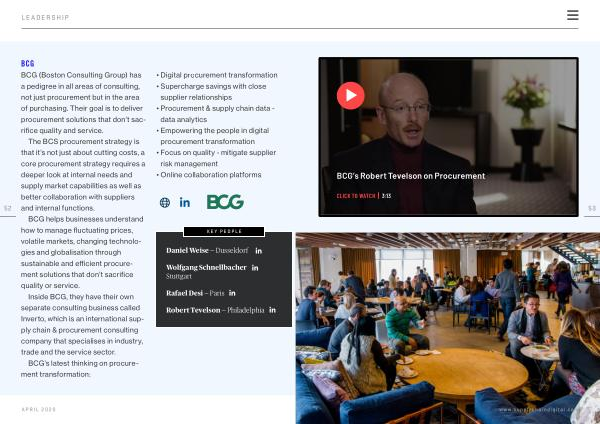Open BCG website via globe icon
Viewport: 600px width, 424px height.
pyautogui.click(x=165, y=202)
